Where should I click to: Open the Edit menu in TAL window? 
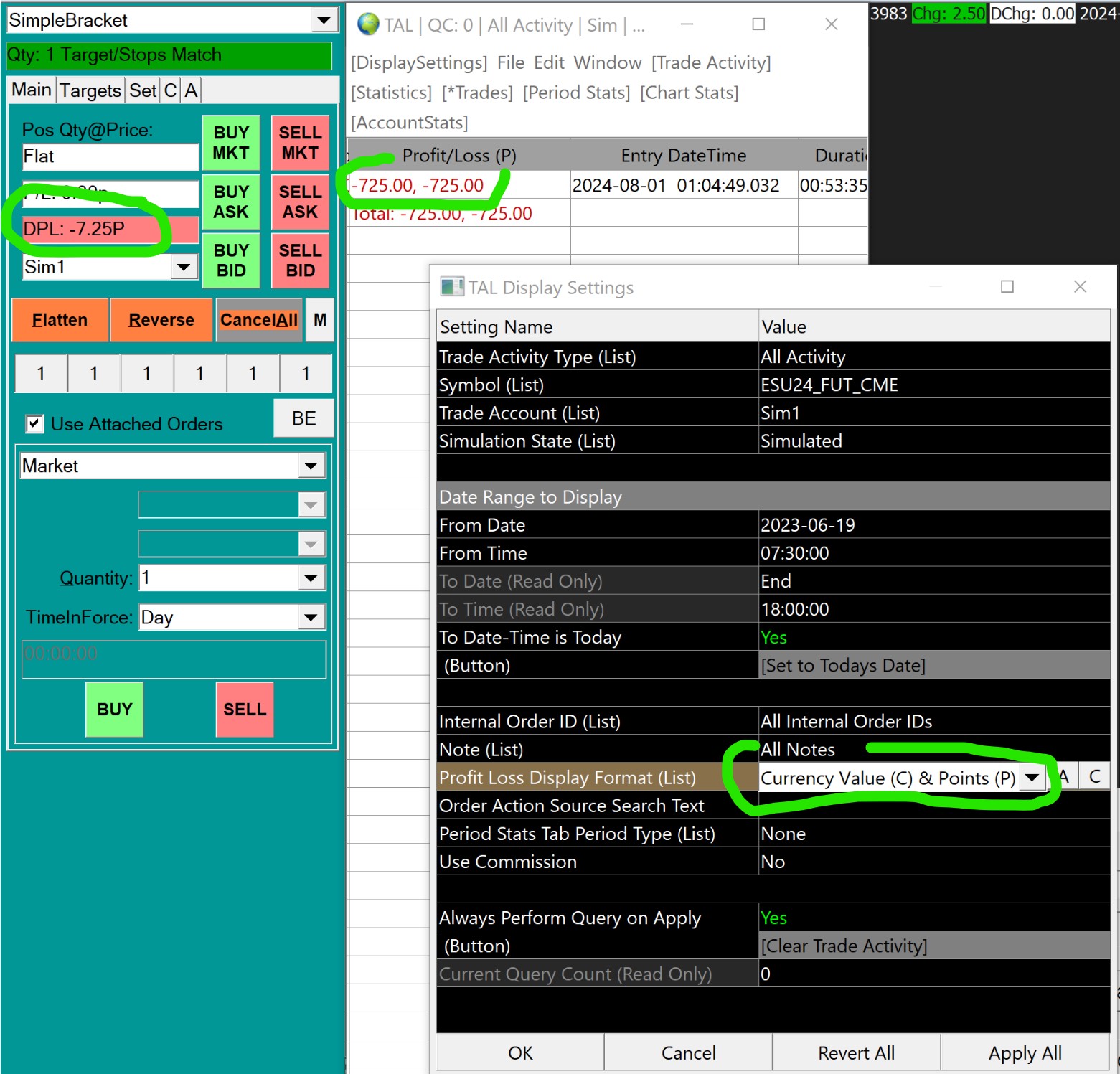(549, 63)
